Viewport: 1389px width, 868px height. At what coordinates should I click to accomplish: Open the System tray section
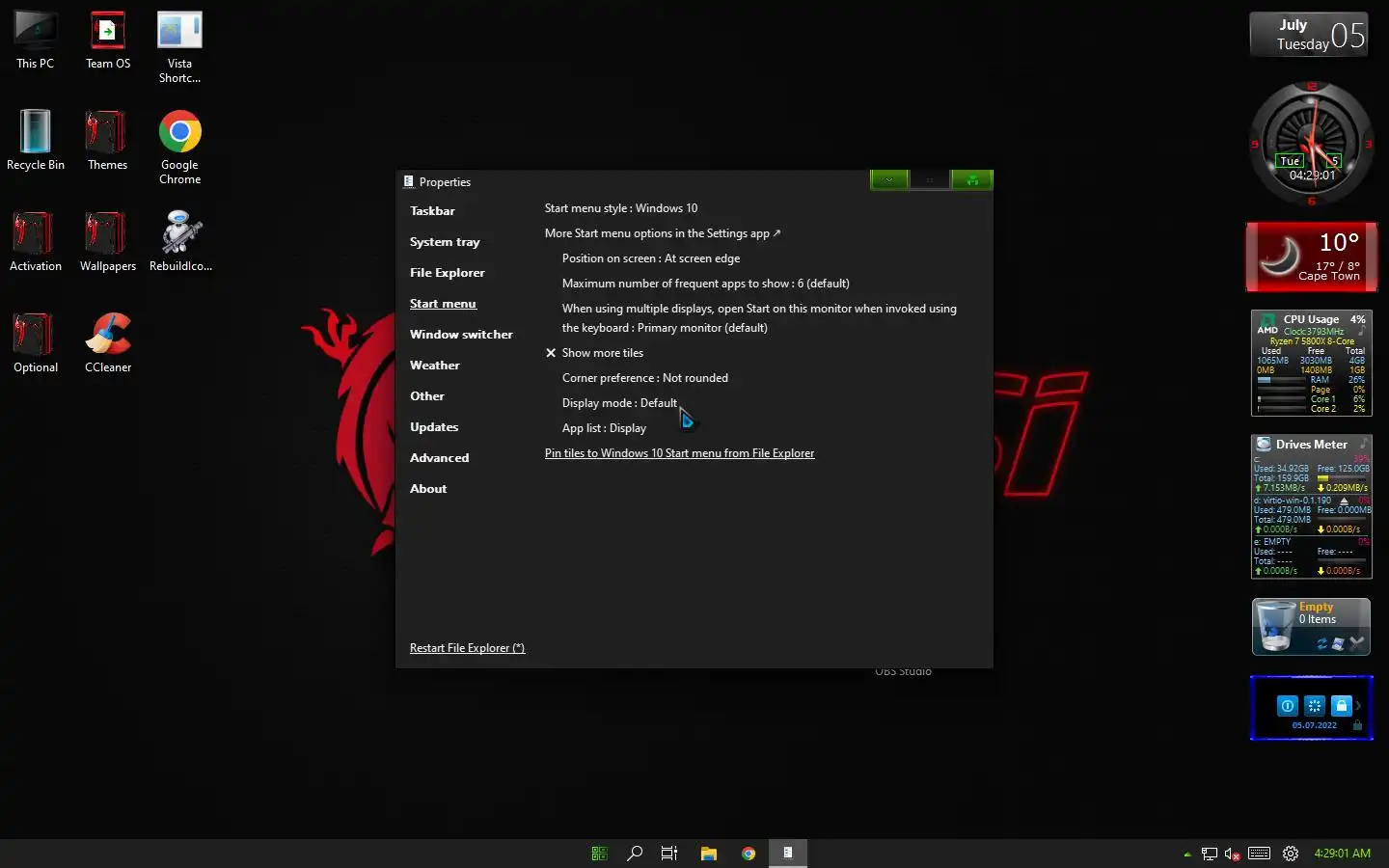tap(445, 242)
